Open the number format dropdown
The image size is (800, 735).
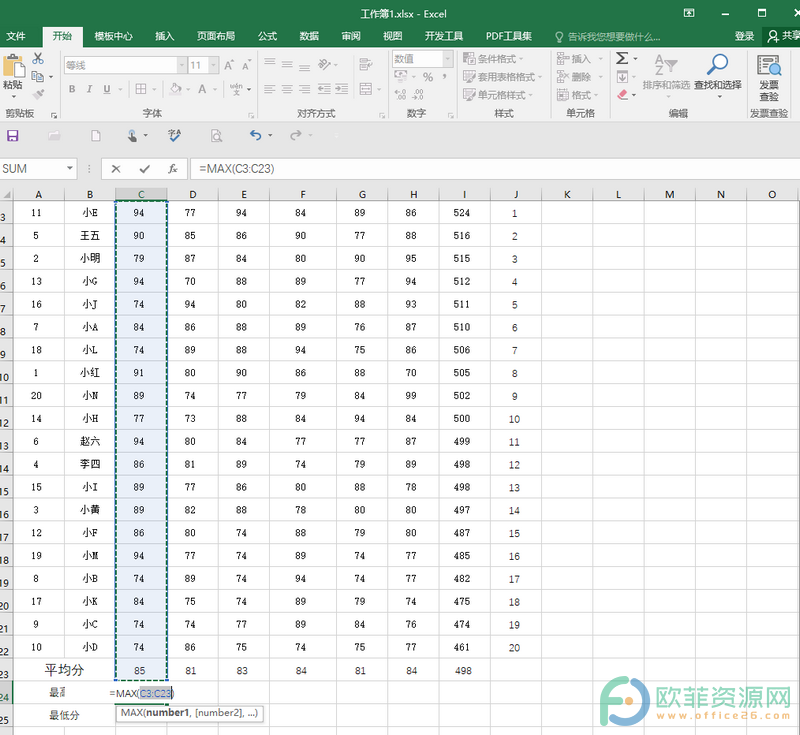point(447,59)
